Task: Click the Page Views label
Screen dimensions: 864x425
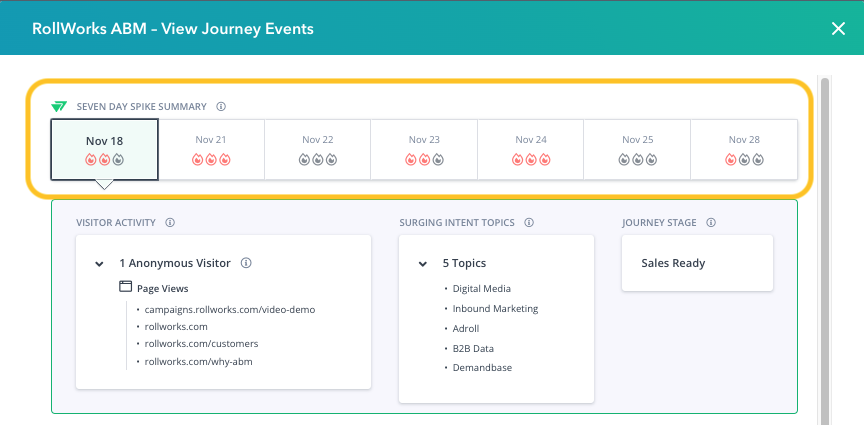Action: click(163, 288)
